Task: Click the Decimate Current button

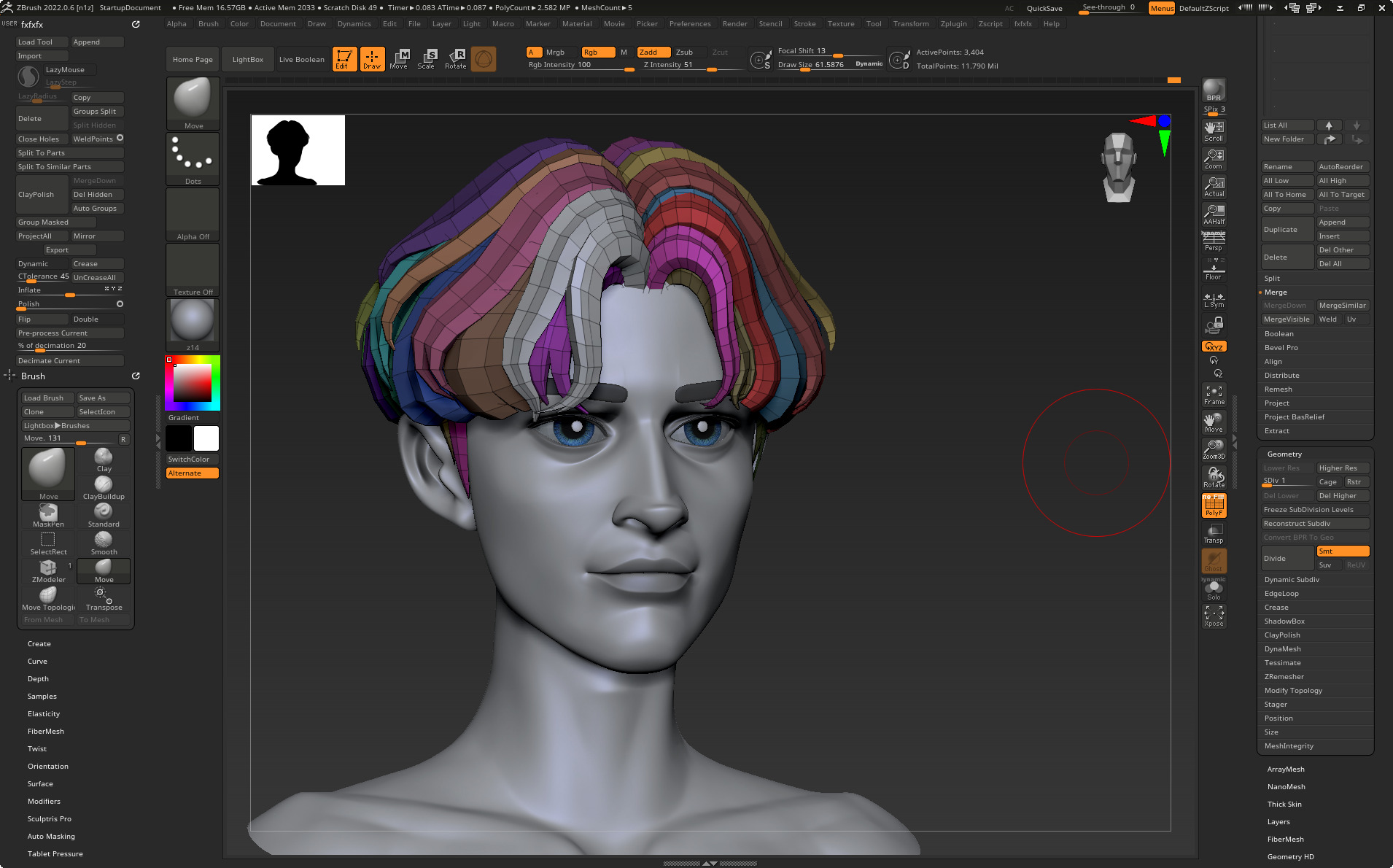Action: [x=70, y=361]
